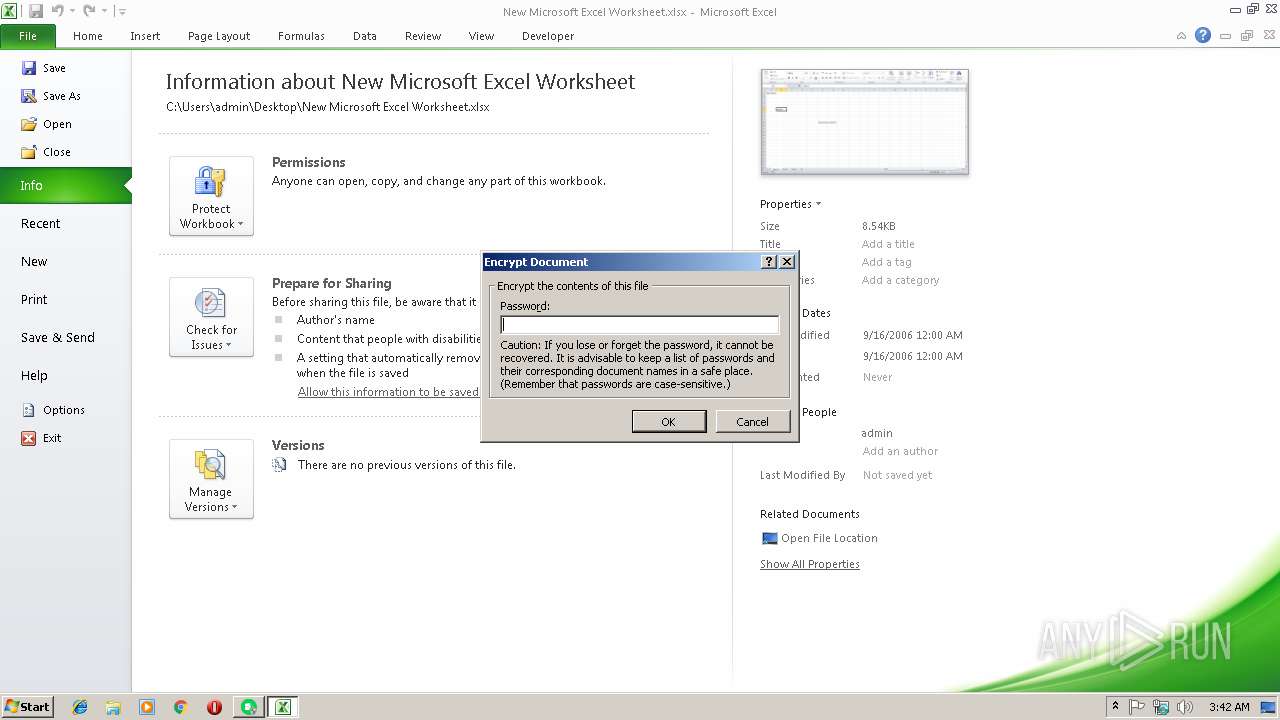Viewport: 1280px width, 720px height.
Task: Close the Encrypt Document dialog
Action: [787, 262]
